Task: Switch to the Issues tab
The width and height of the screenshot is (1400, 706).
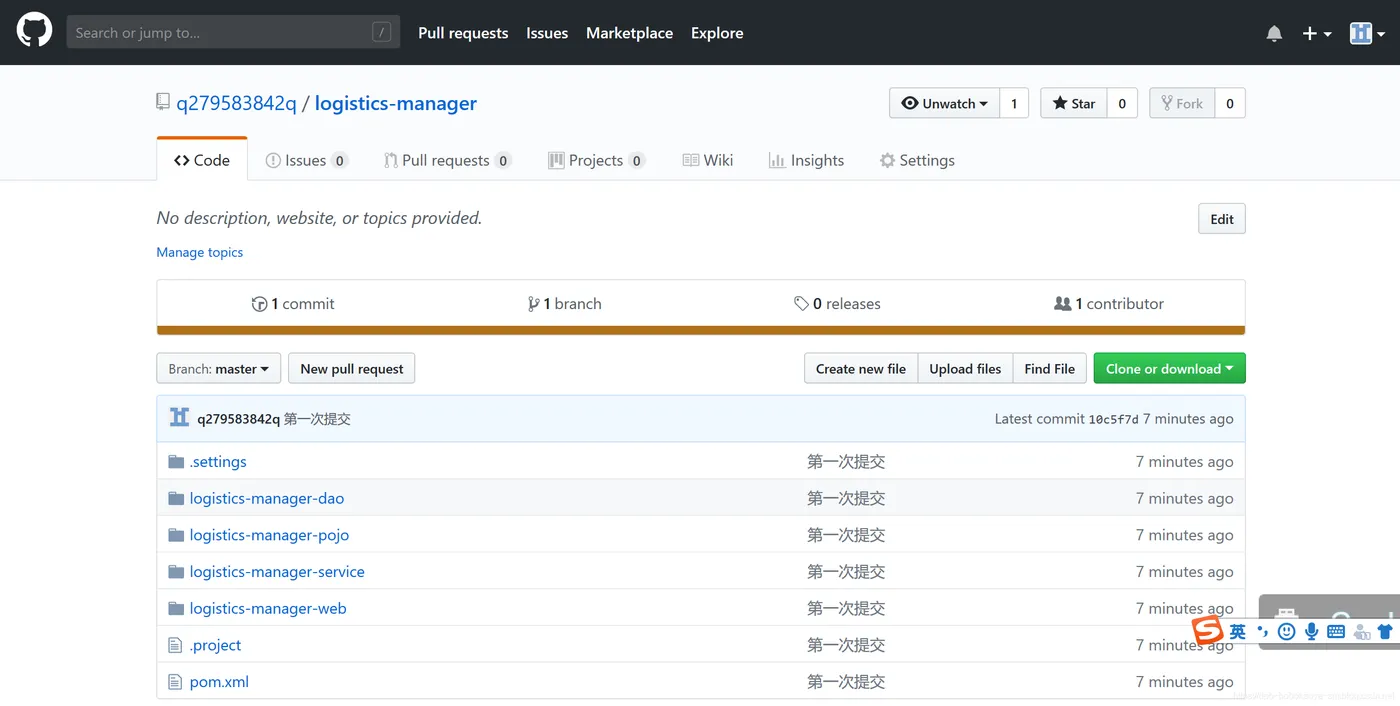Action: (306, 160)
